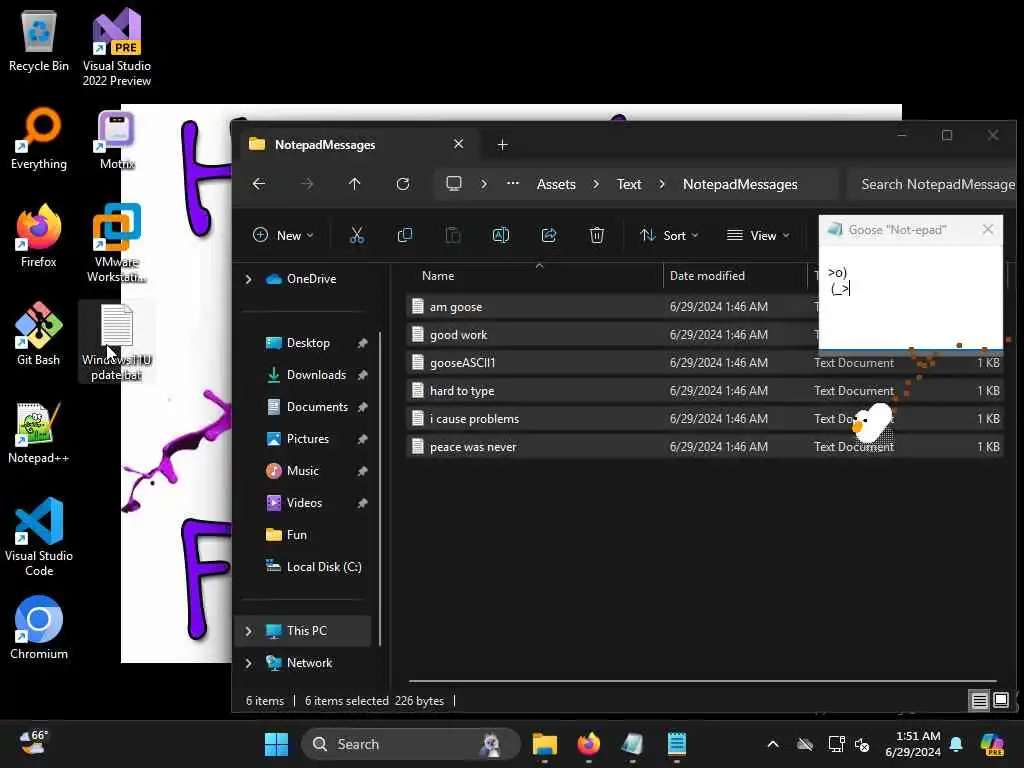Click the Cut scissors icon in Explorer toolbar
This screenshot has width=1024, height=768.
tap(357, 235)
